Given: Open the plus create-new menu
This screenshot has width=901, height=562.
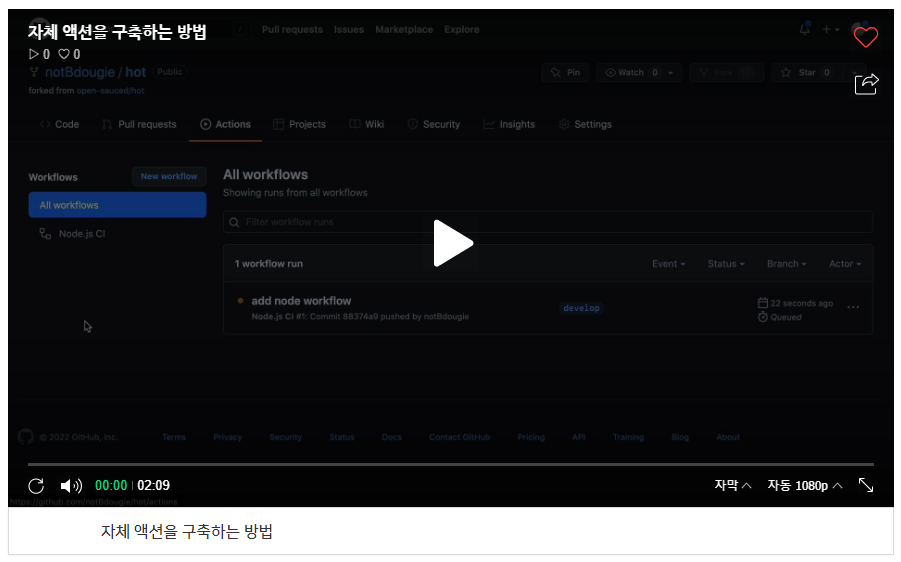Looking at the screenshot, I should tap(831, 29).
